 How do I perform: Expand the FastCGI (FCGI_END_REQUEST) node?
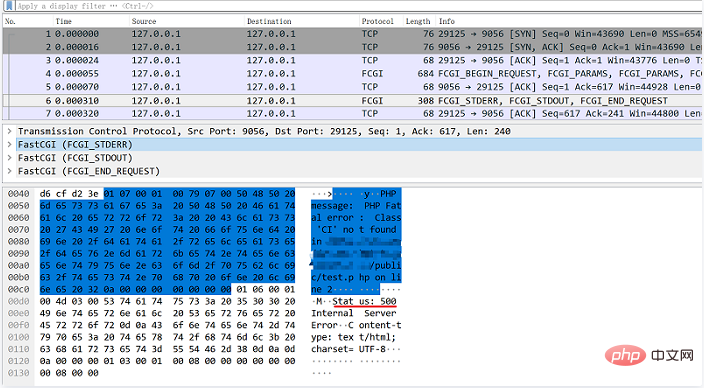(x=9, y=171)
